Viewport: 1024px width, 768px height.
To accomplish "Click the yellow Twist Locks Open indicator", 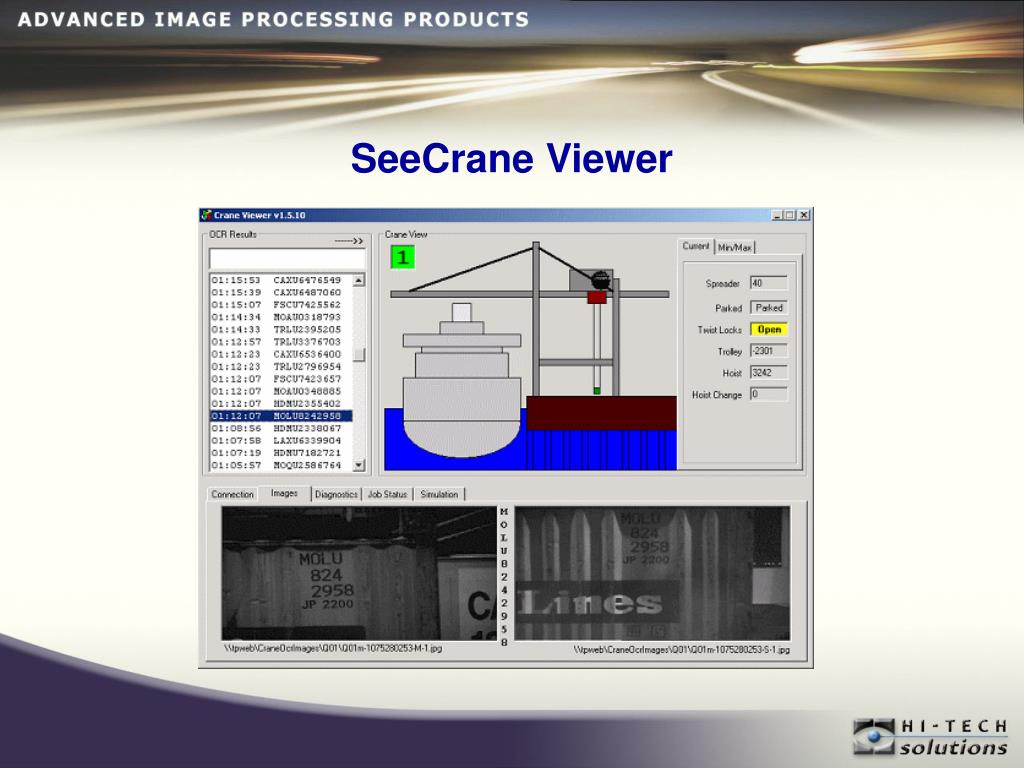I will coord(769,330).
